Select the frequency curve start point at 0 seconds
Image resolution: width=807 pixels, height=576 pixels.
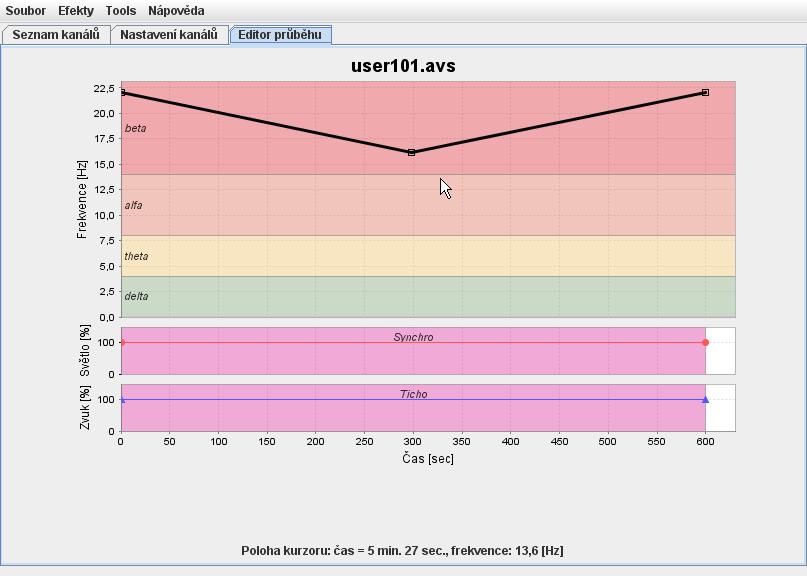tap(122, 92)
